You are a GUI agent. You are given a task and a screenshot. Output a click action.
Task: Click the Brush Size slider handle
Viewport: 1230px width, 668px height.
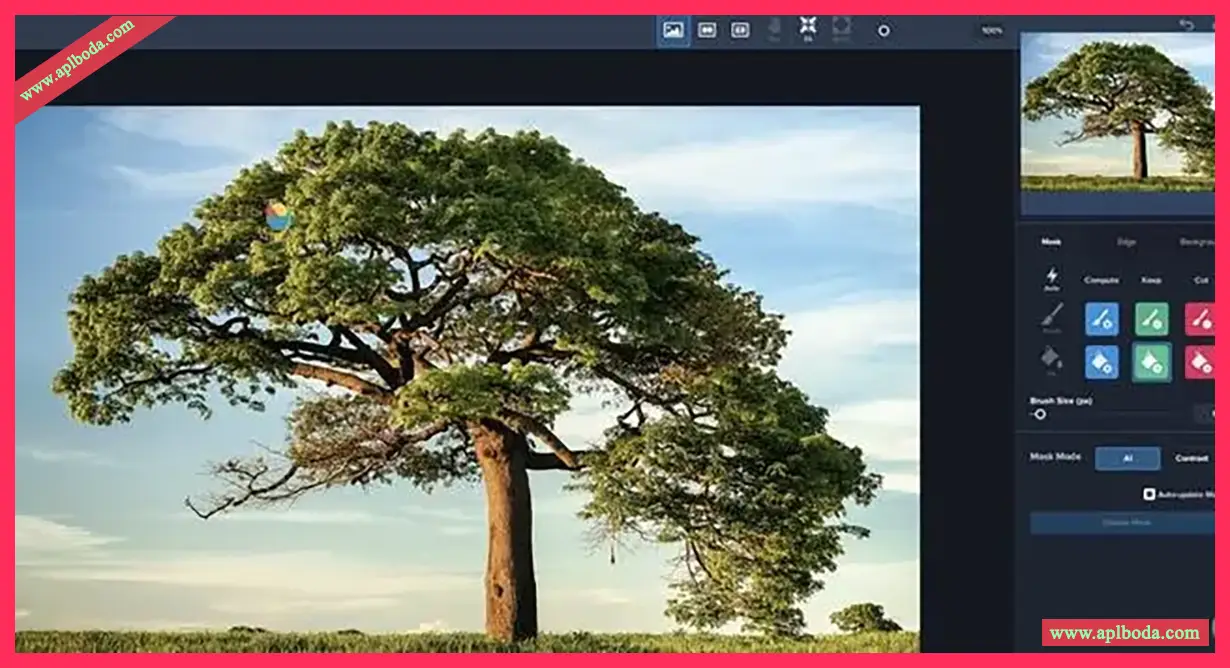[x=1040, y=414]
